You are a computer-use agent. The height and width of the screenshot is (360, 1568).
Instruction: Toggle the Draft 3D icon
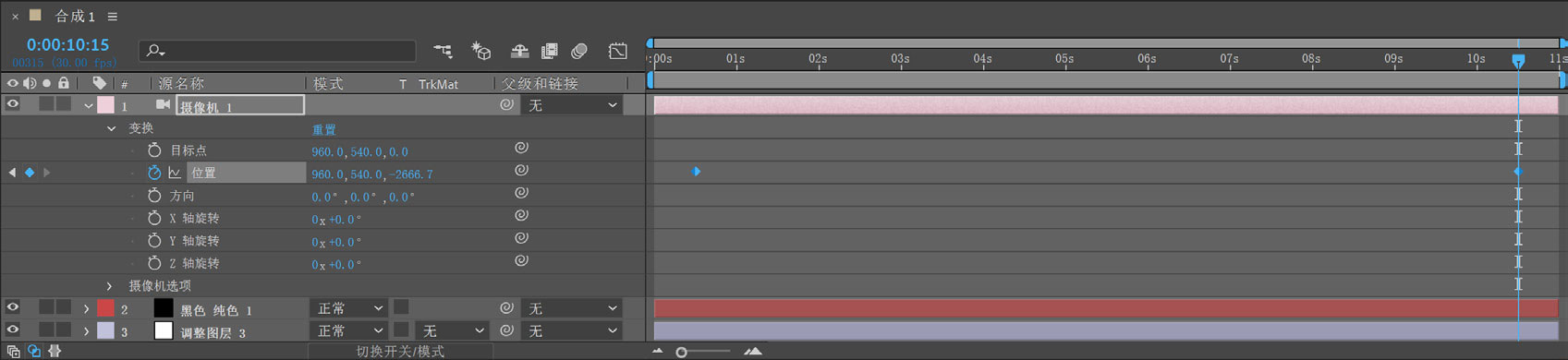click(x=481, y=51)
